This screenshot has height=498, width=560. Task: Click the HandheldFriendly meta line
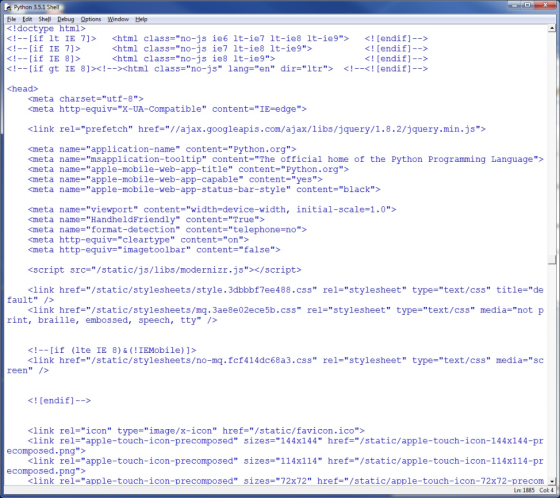(x=146, y=220)
